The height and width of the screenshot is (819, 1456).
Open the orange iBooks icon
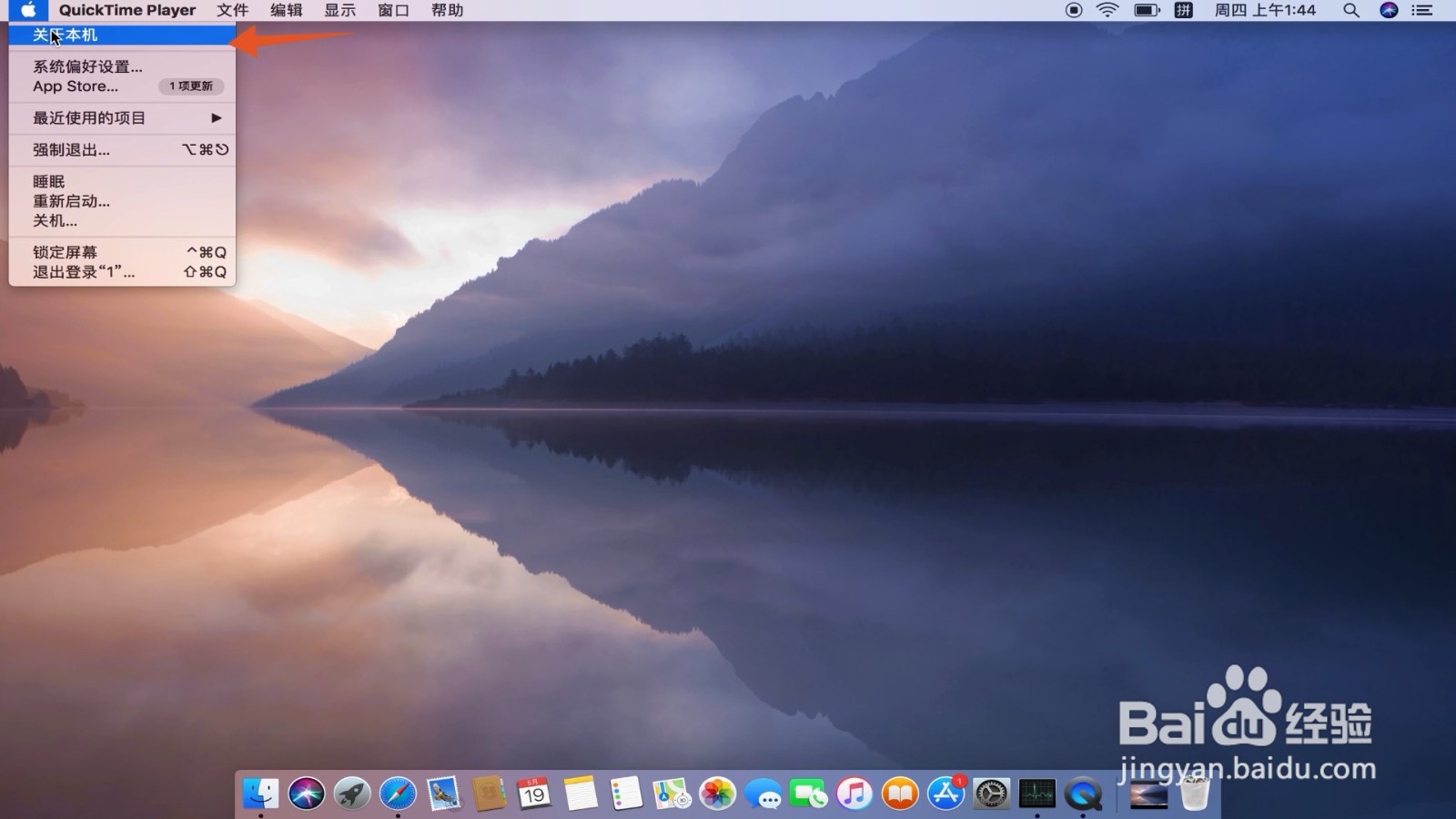[900, 794]
